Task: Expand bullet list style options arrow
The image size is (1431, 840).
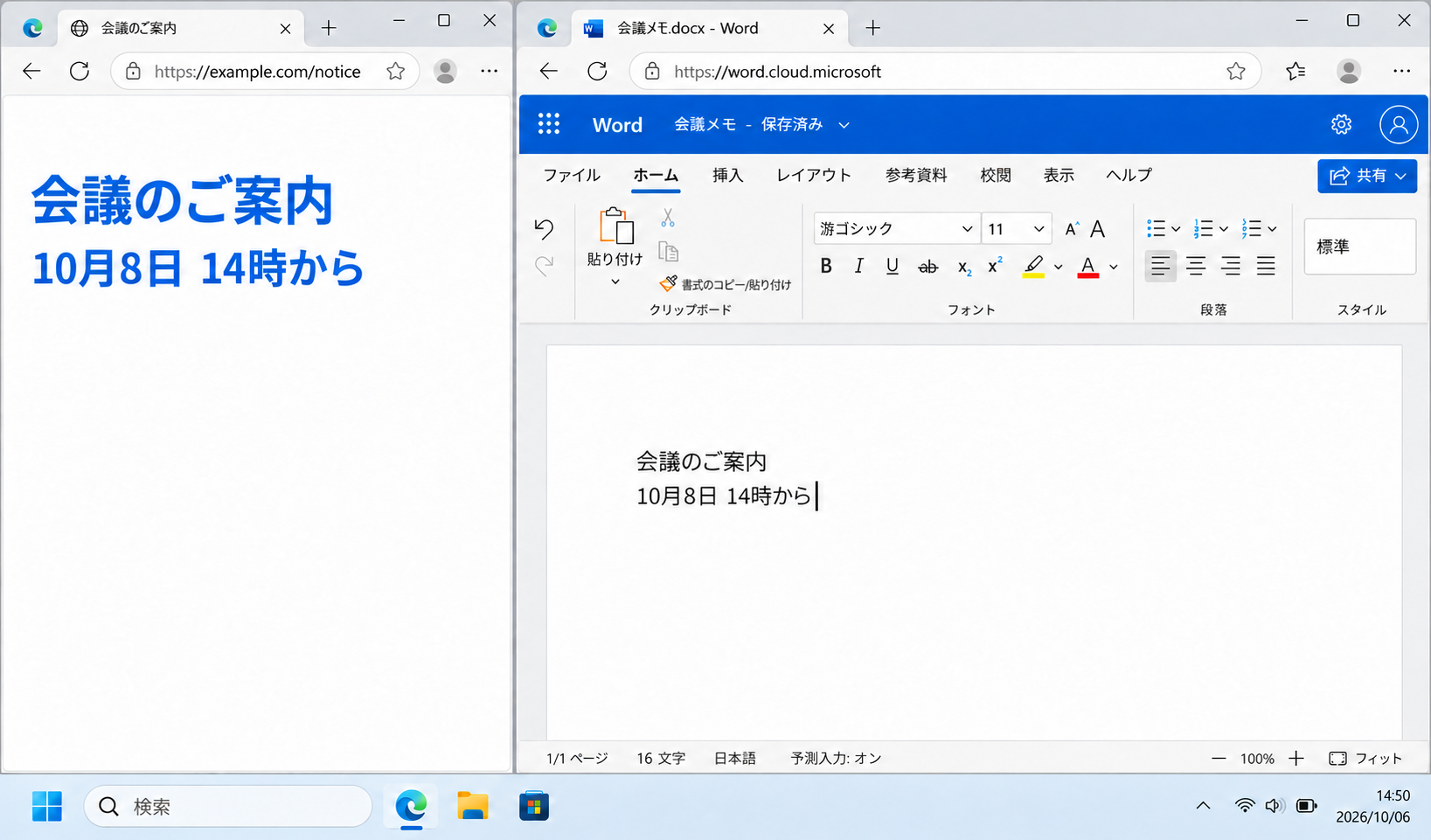Action: point(1176,229)
